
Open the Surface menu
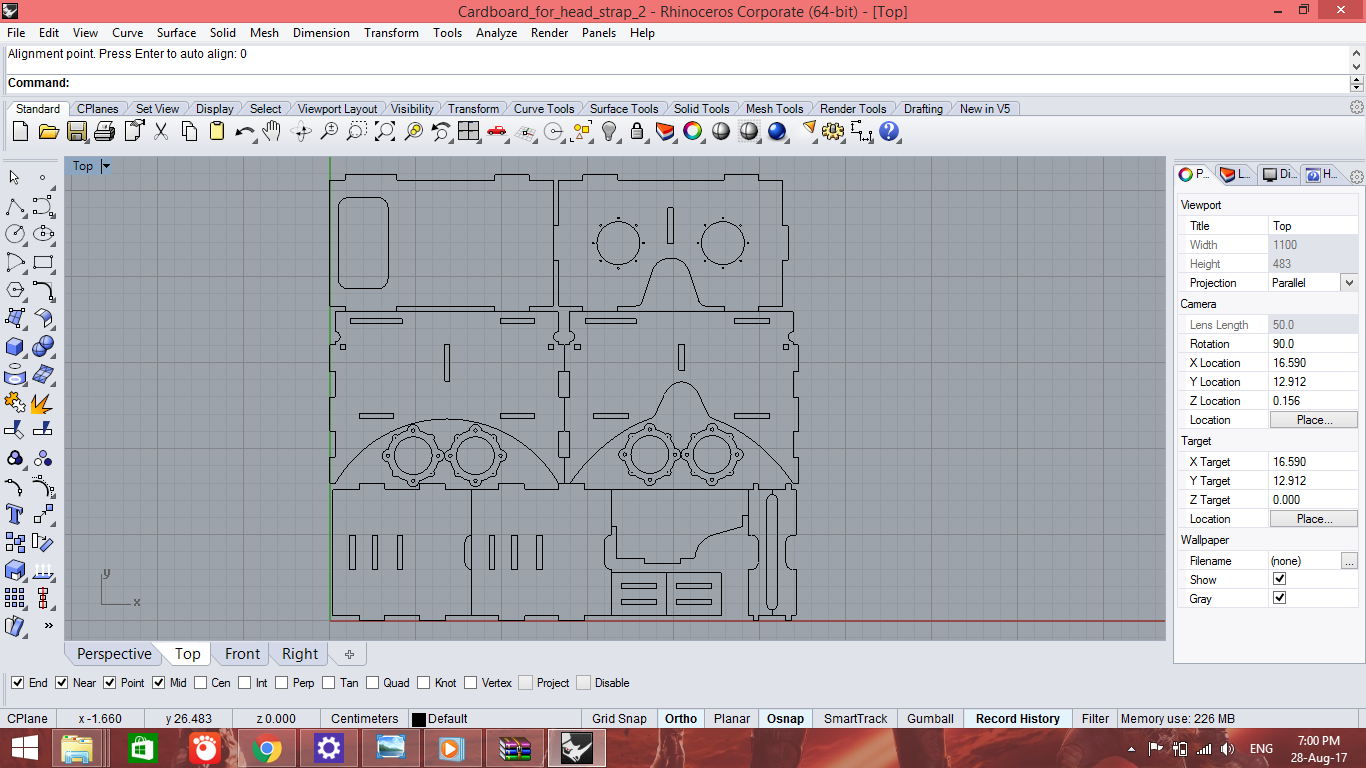(x=176, y=33)
